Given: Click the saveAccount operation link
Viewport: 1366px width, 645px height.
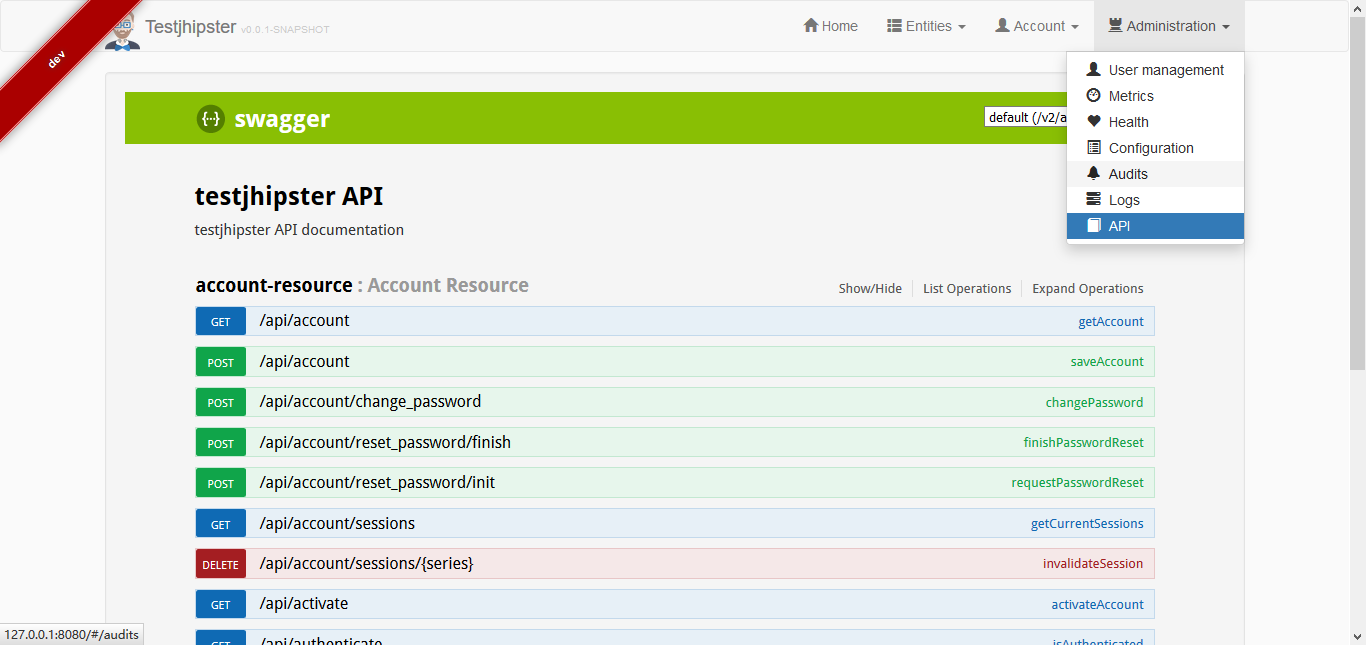Looking at the screenshot, I should tap(1107, 361).
